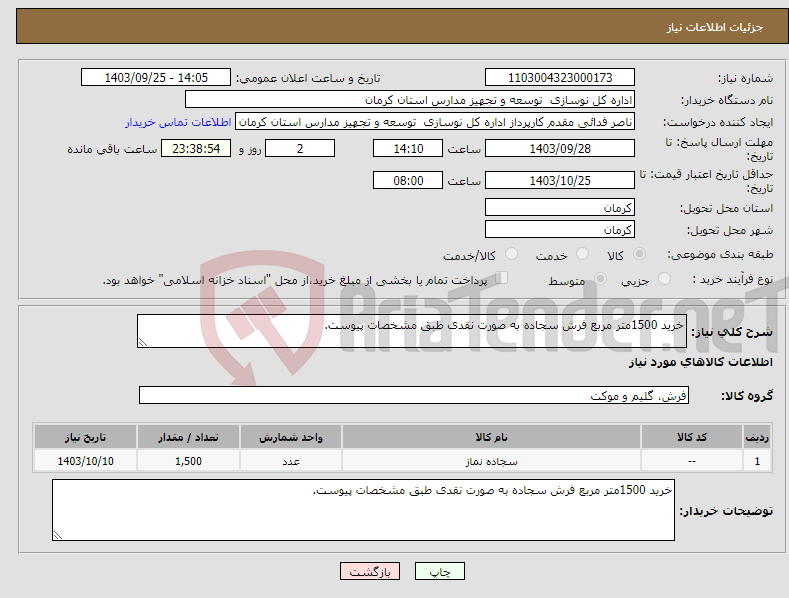Click the request creator ناصر فدائی مقدم field
789x598 pixels.
tap(435, 122)
